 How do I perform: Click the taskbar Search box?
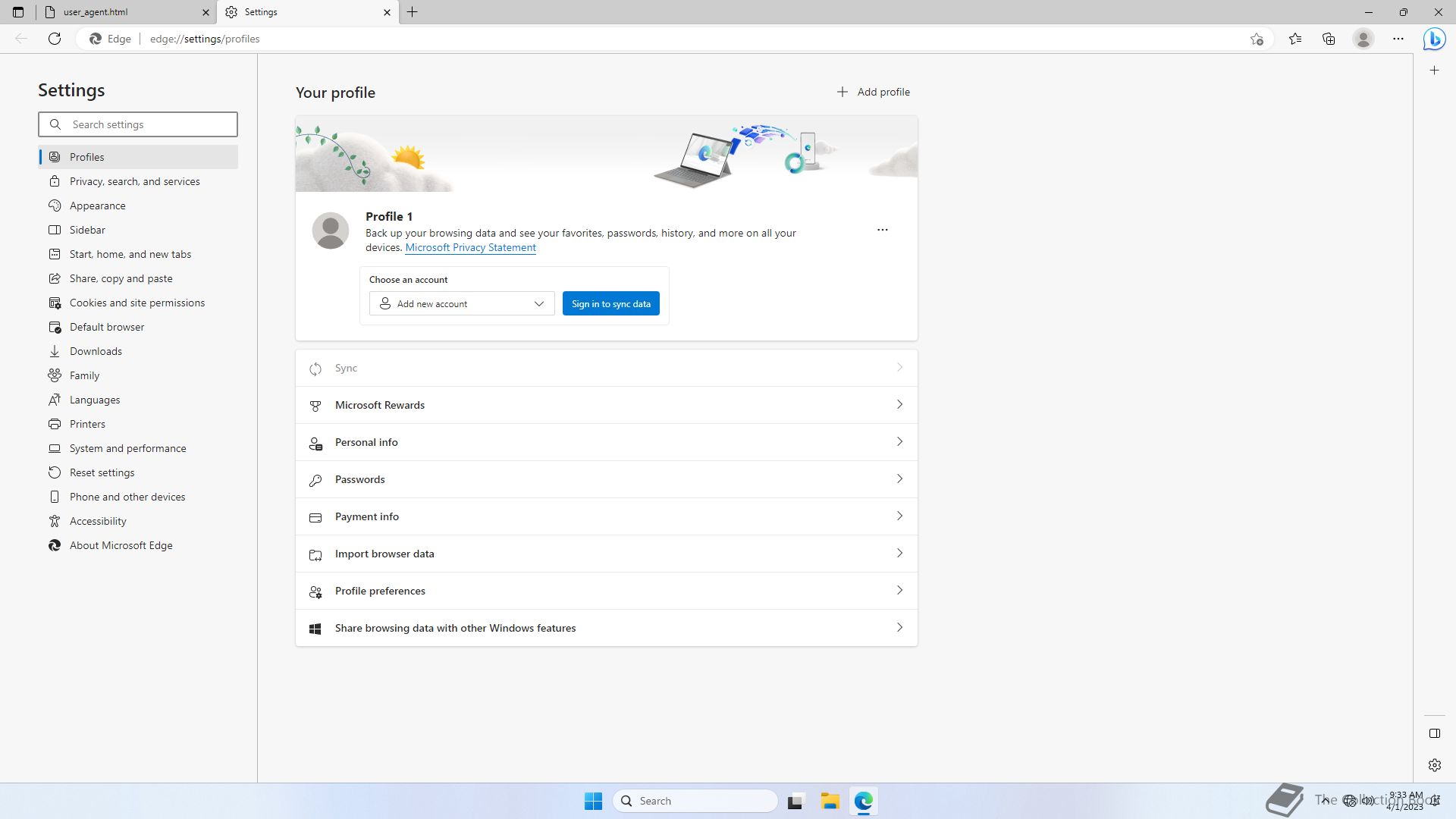[695, 801]
